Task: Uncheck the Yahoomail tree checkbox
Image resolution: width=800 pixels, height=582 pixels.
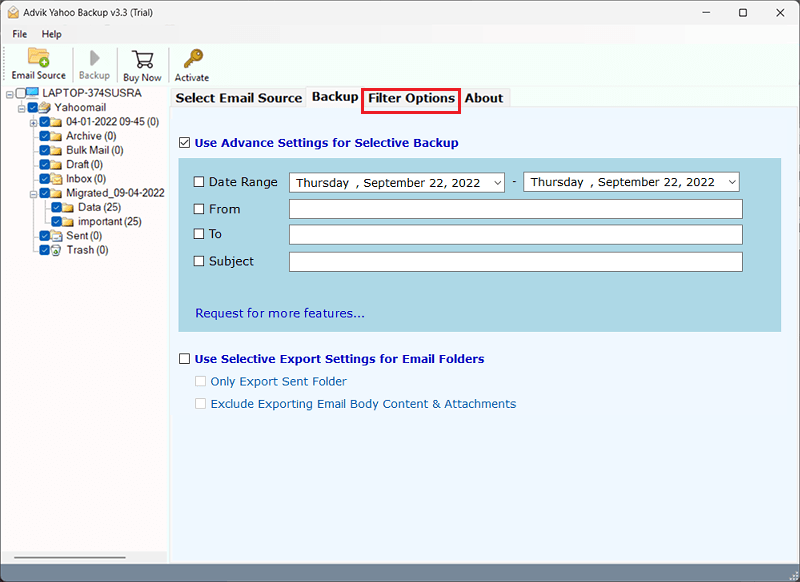Action: [x=33, y=107]
